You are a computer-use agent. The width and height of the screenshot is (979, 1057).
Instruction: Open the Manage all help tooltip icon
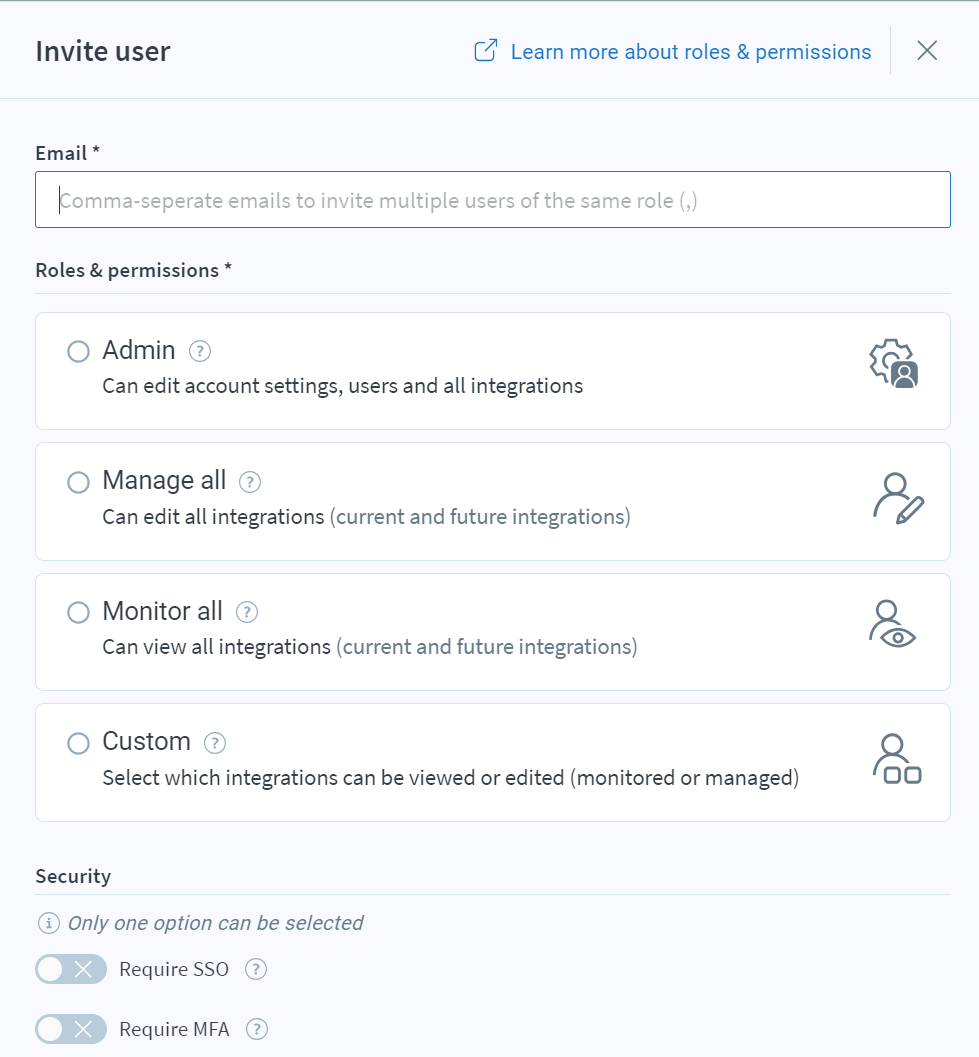click(250, 482)
